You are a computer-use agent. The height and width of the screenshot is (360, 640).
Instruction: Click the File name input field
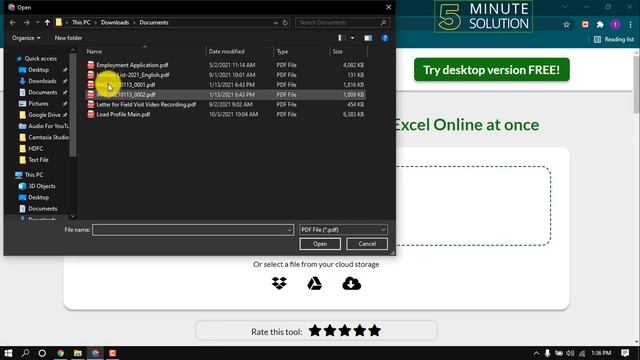[x=193, y=230]
